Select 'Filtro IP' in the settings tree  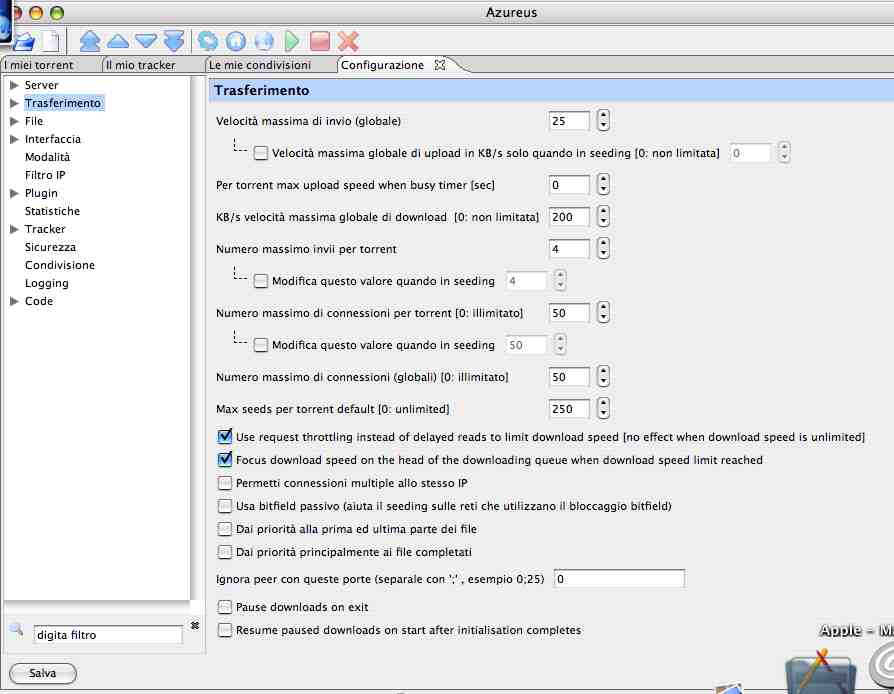[45, 175]
